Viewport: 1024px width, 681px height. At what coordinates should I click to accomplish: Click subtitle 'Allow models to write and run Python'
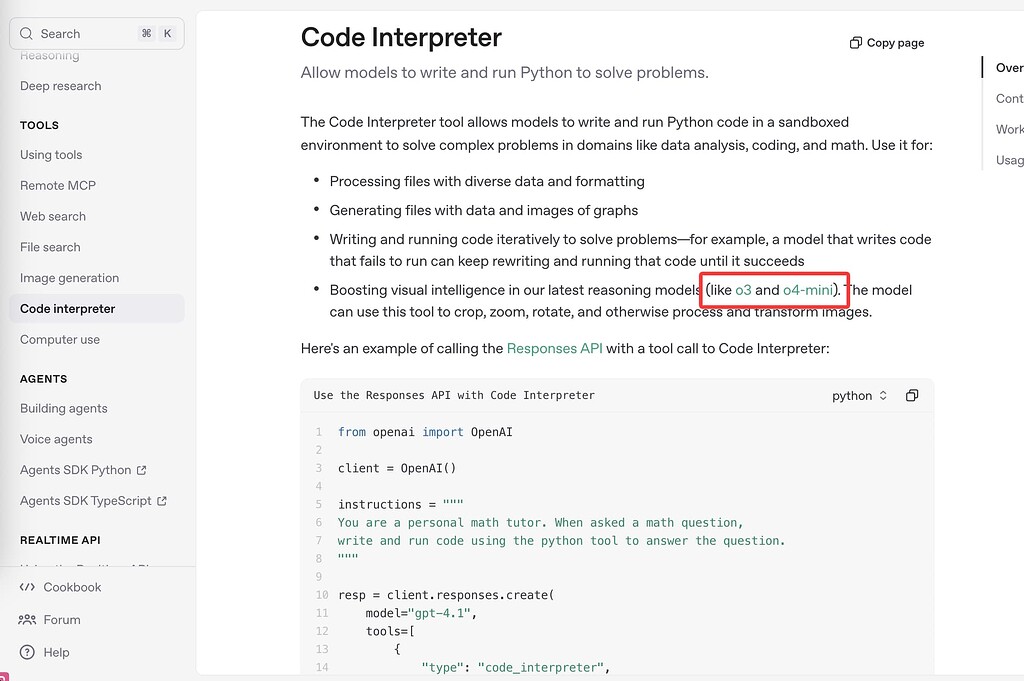504,72
